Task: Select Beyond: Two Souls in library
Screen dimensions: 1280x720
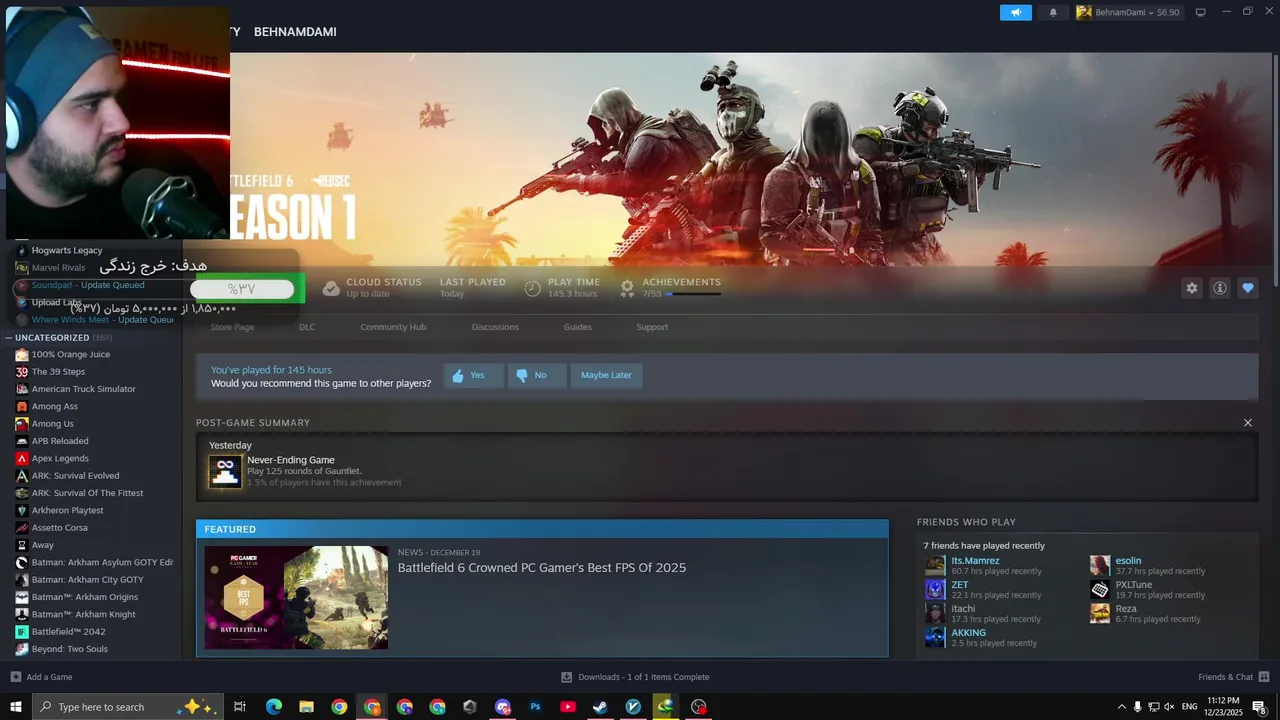Action: pos(69,649)
